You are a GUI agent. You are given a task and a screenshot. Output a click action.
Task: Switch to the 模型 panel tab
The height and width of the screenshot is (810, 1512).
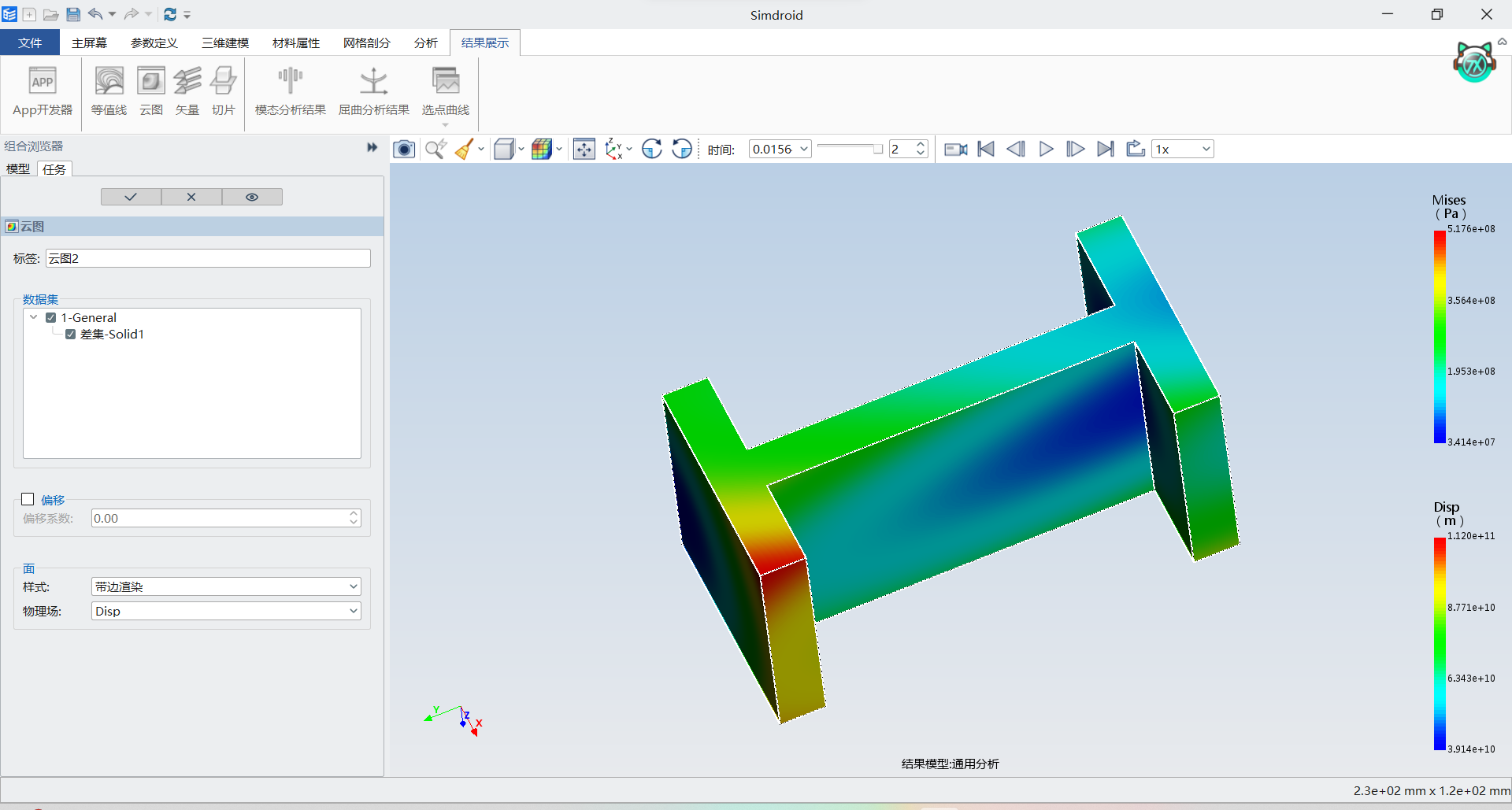coord(18,168)
